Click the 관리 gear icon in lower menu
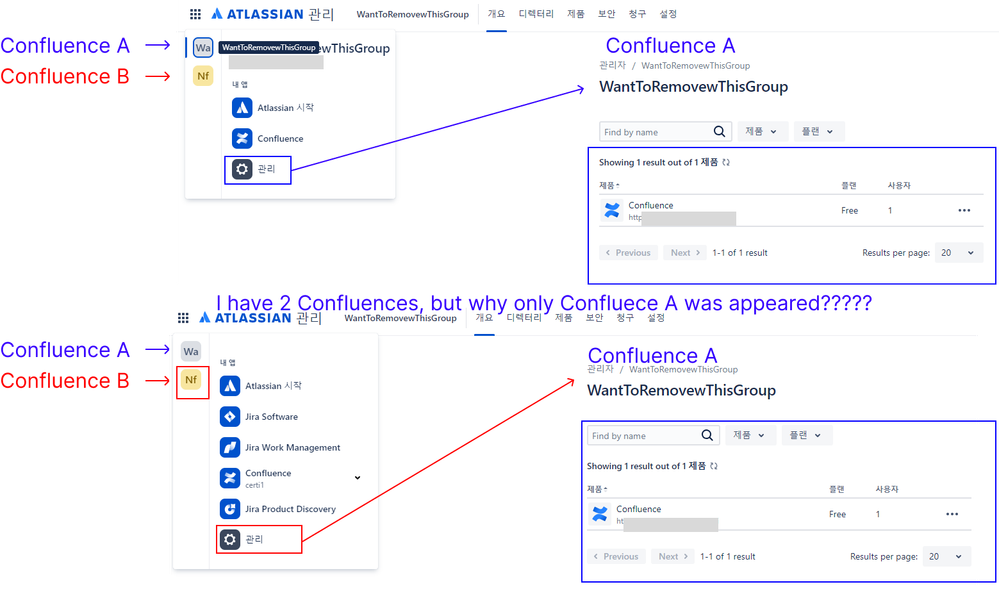 tap(230, 539)
